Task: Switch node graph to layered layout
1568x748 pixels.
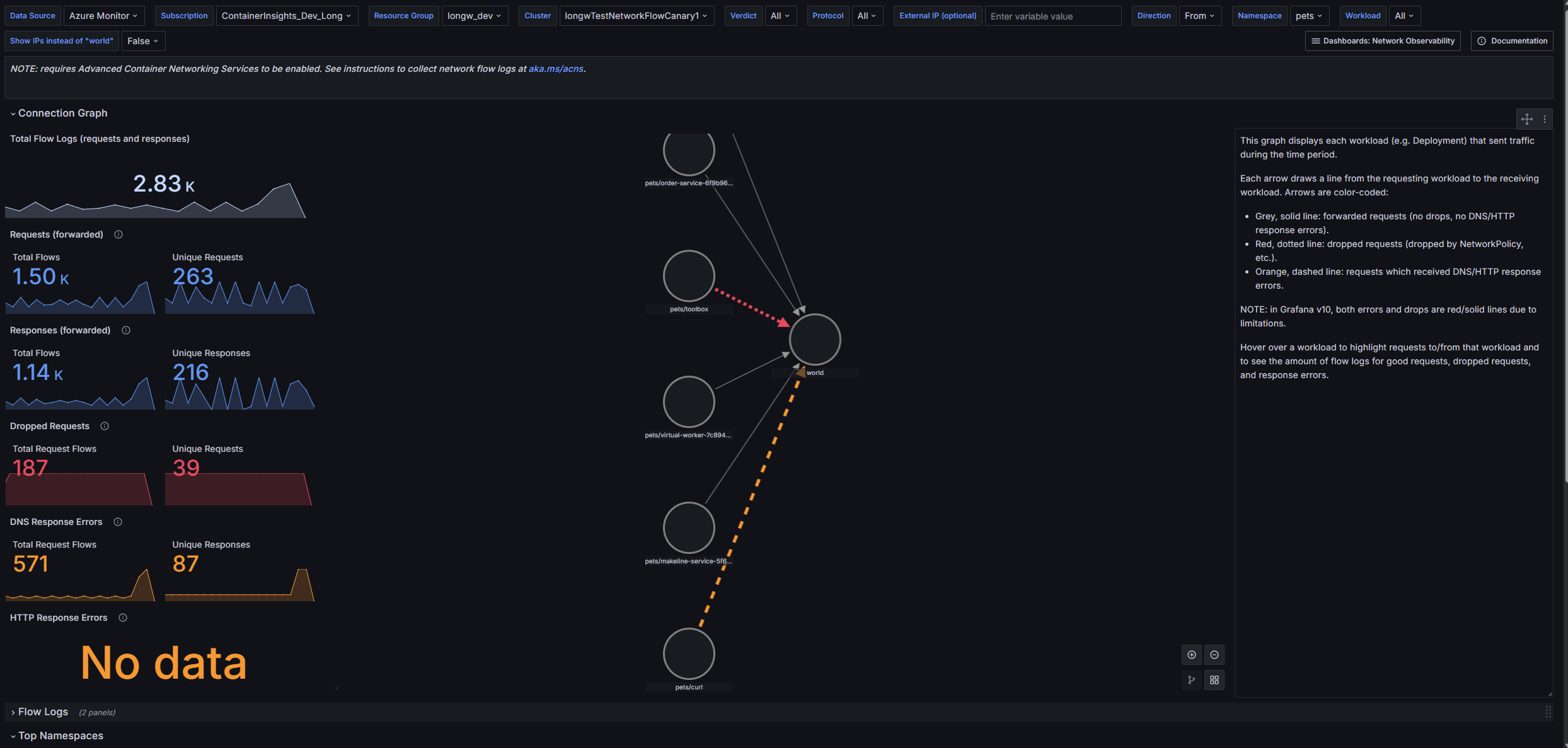Action: [1191, 680]
